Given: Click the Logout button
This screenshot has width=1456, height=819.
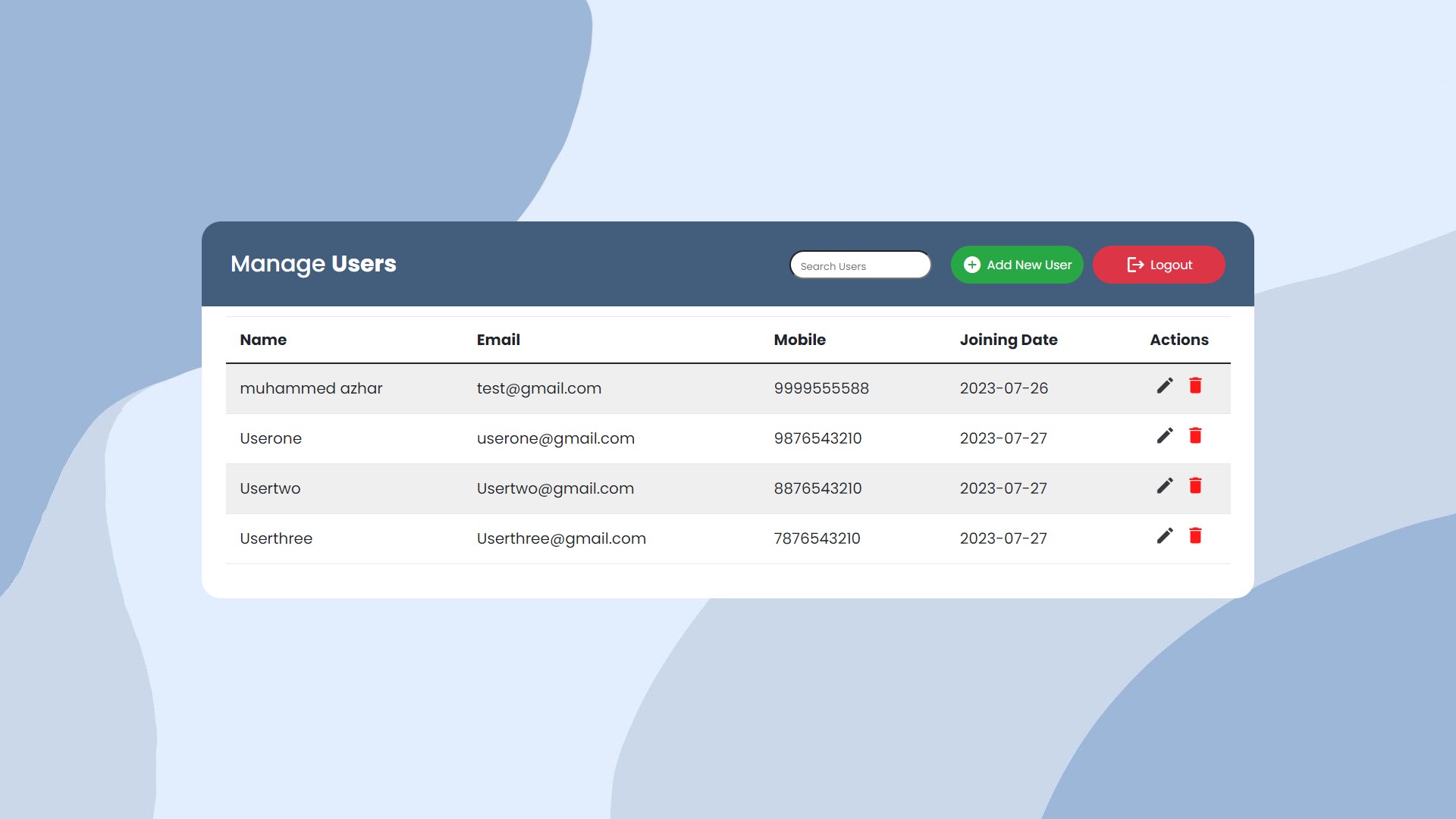Looking at the screenshot, I should [1159, 265].
